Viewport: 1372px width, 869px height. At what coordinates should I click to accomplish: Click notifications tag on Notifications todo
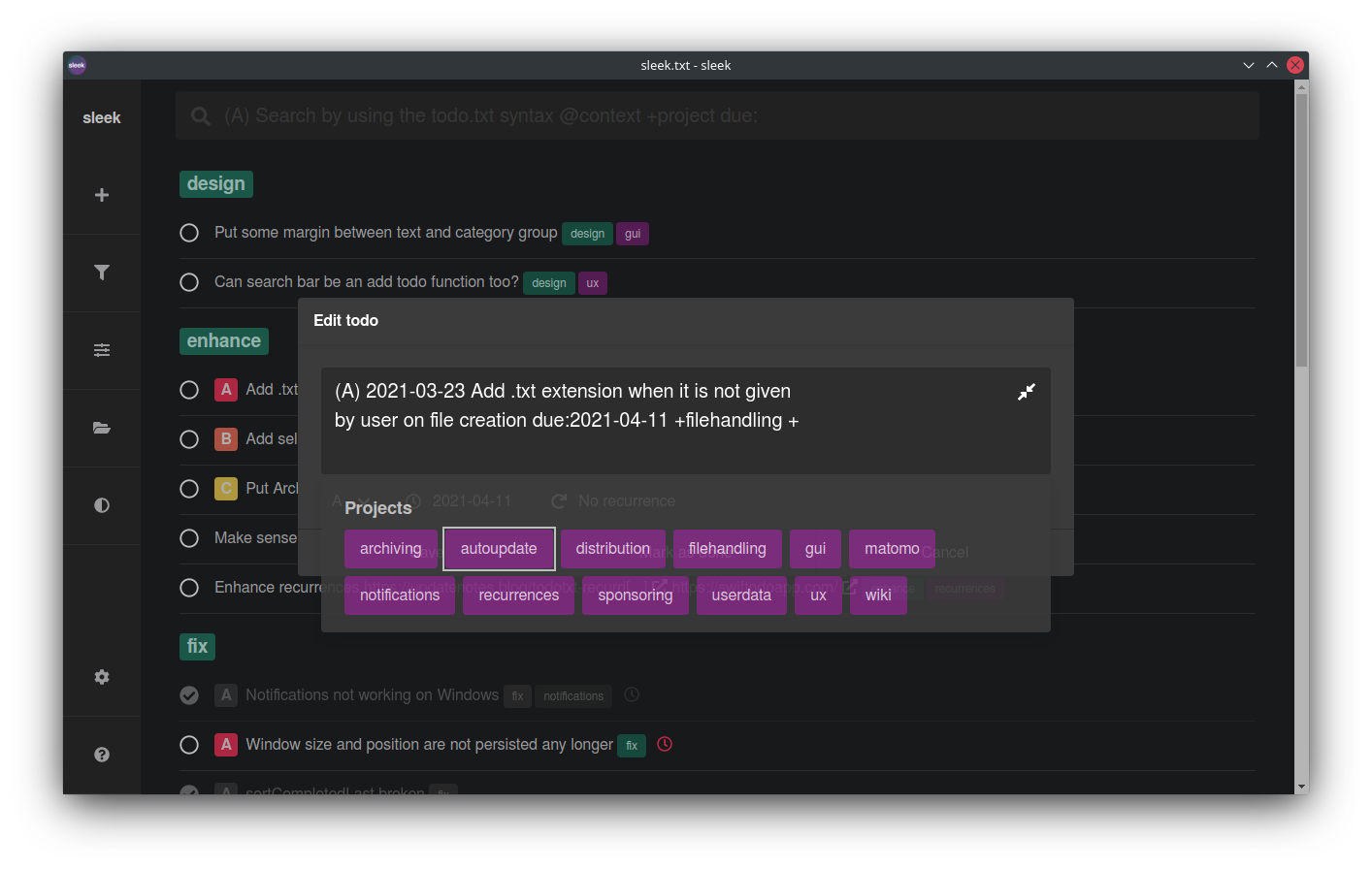point(573,695)
